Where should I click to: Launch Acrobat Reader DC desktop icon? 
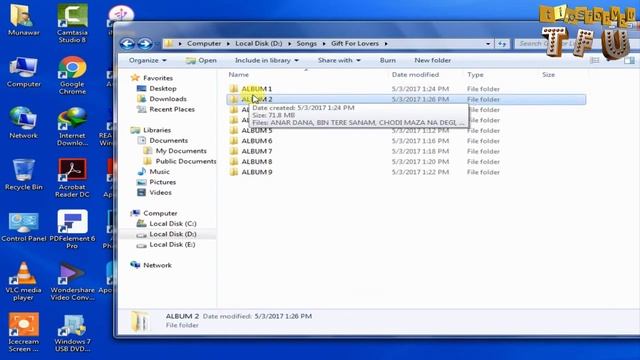(72, 178)
